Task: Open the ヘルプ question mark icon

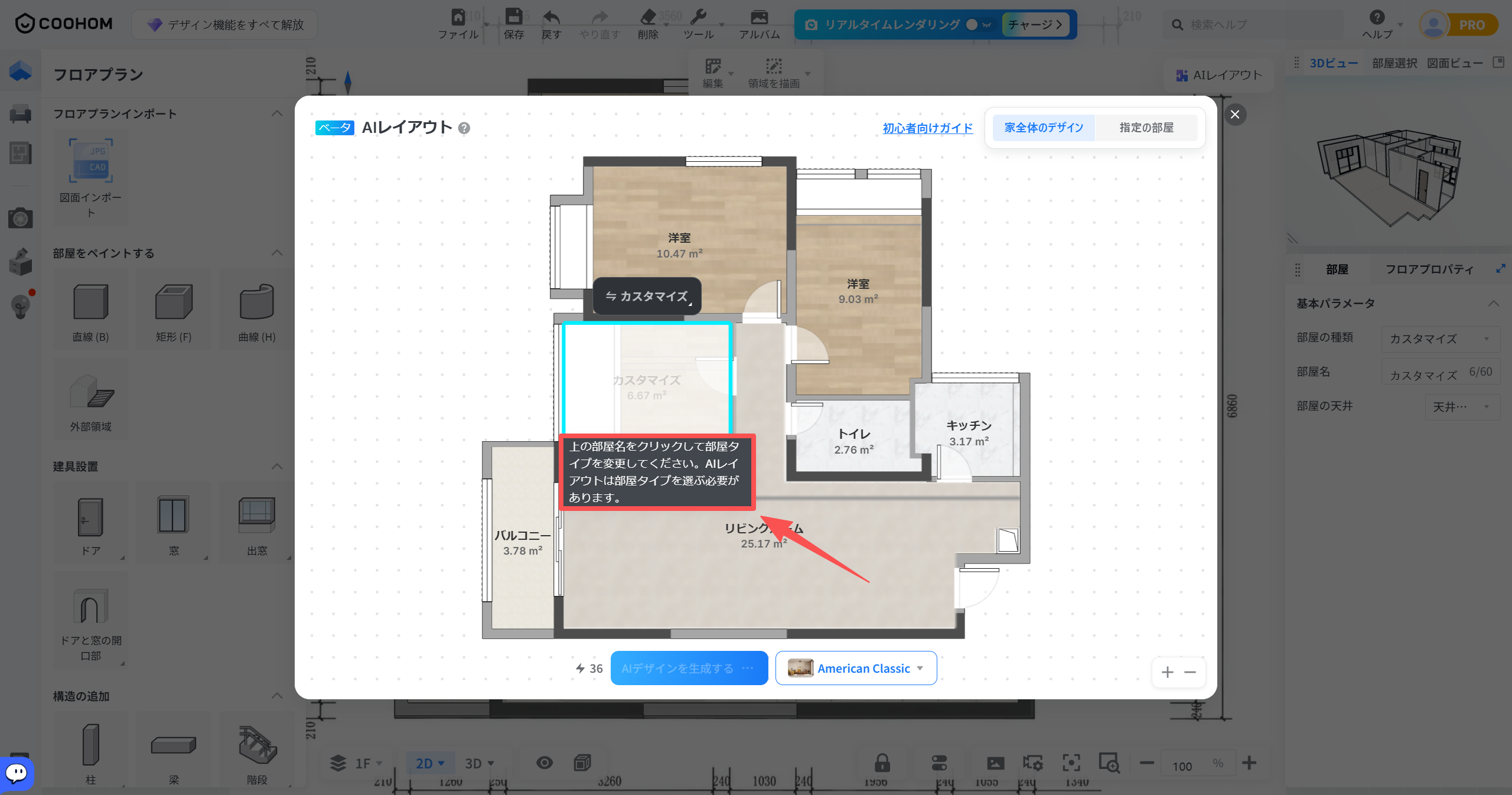Action: tap(1377, 17)
